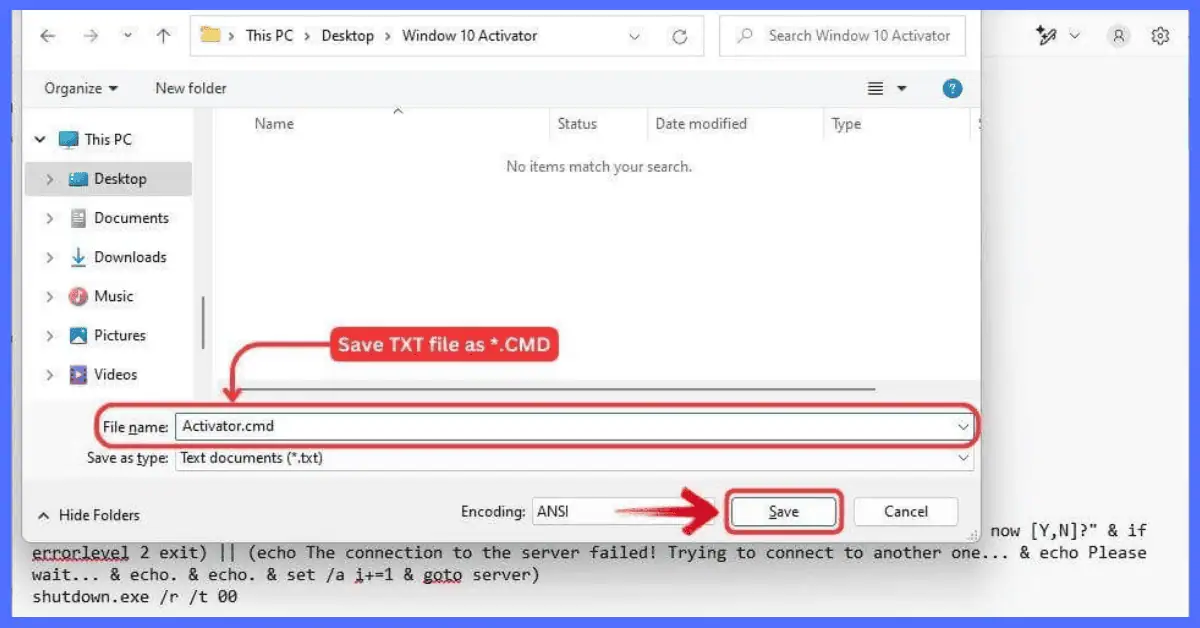Change view layout icon
Image resolution: width=1200 pixels, height=628 pixels.
[876, 89]
